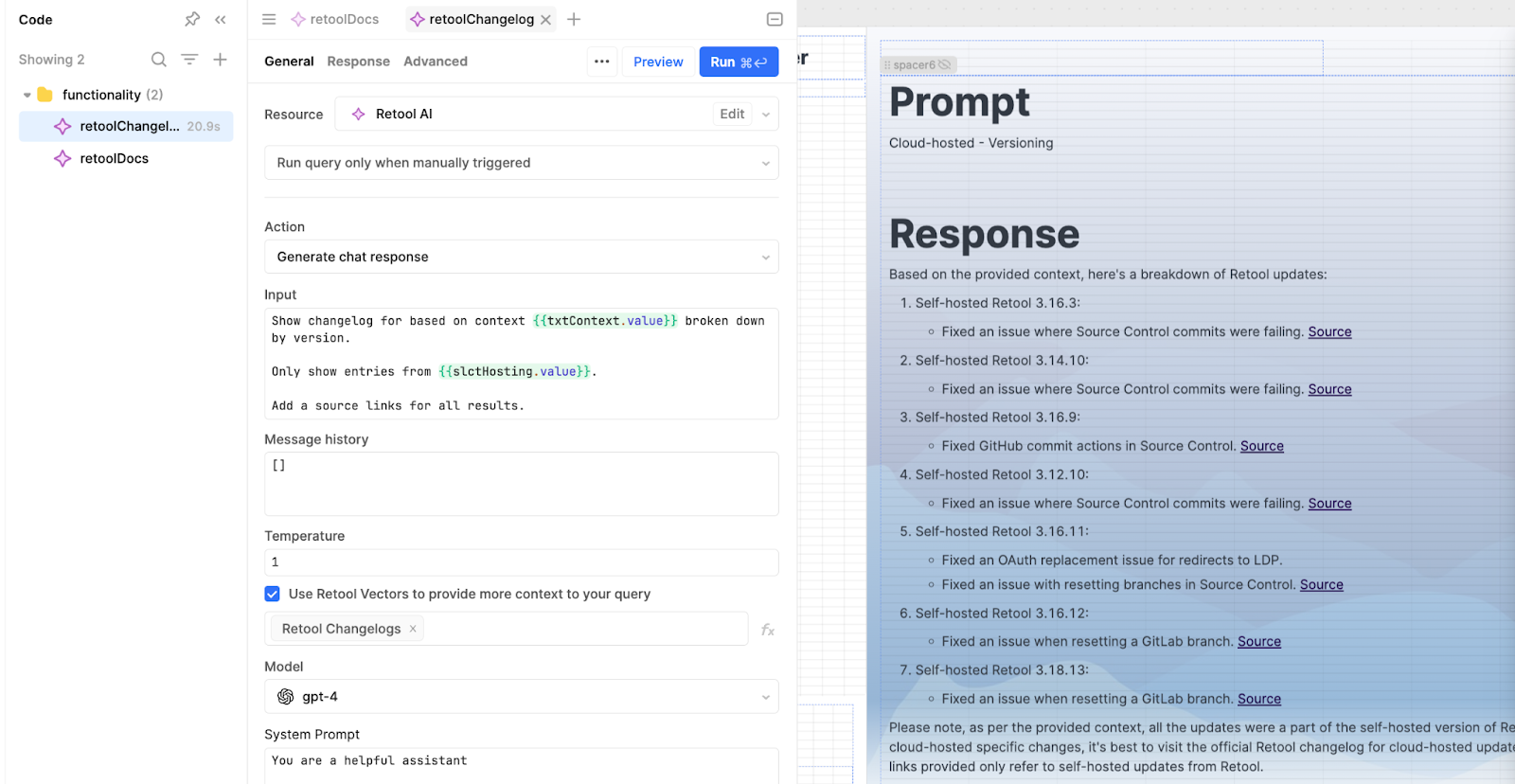Click the Response heading on the canvas
The image size is (1515, 784).
984,234
